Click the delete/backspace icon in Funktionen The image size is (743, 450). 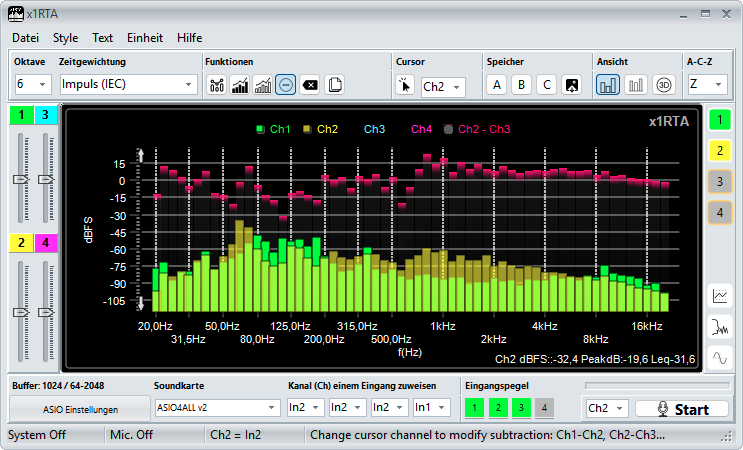click(310, 85)
